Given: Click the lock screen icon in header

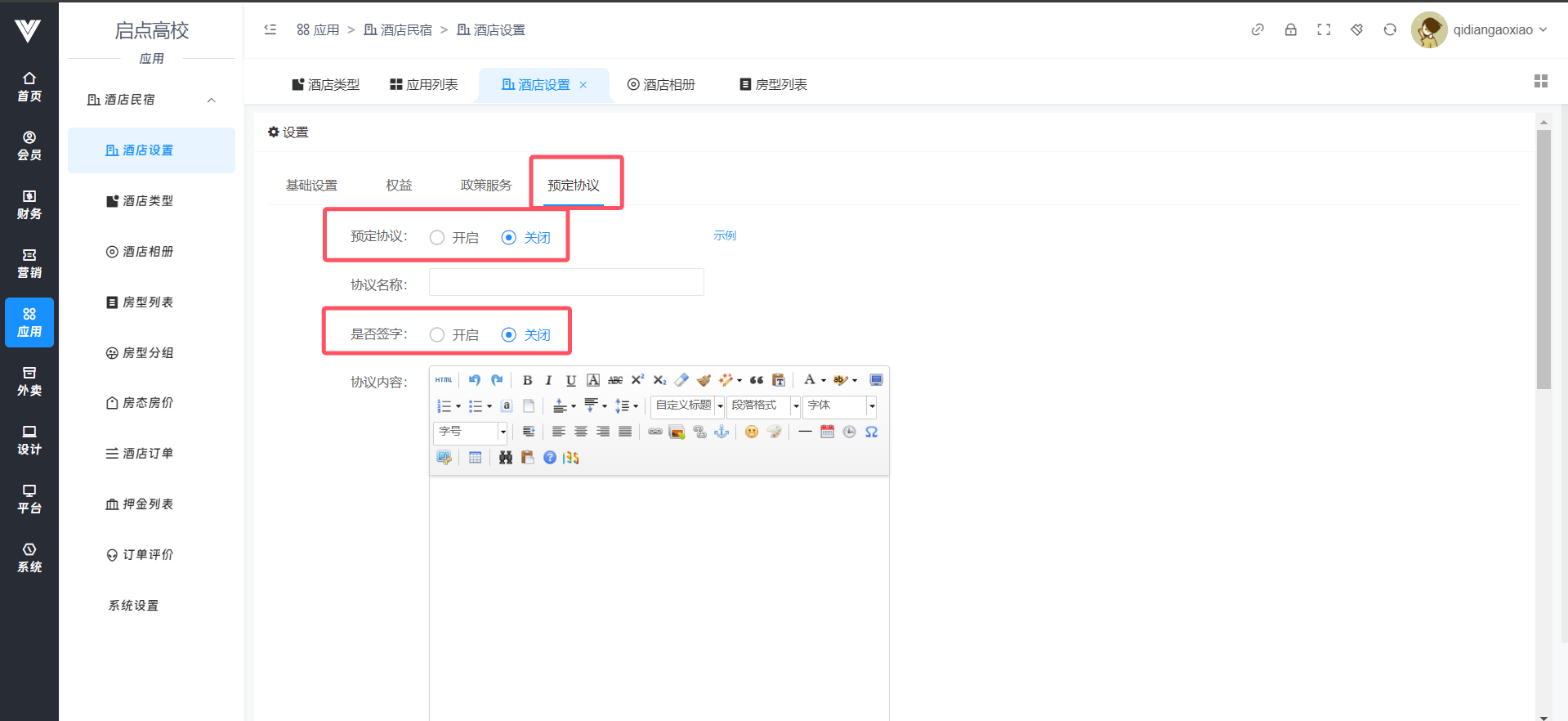Looking at the screenshot, I should [1290, 30].
